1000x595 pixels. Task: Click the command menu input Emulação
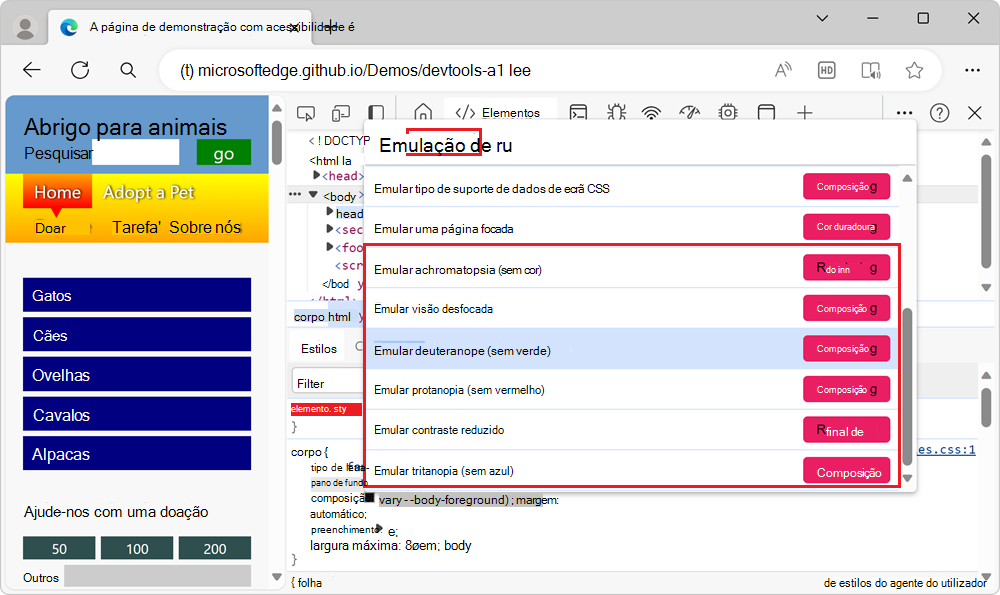coord(640,145)
